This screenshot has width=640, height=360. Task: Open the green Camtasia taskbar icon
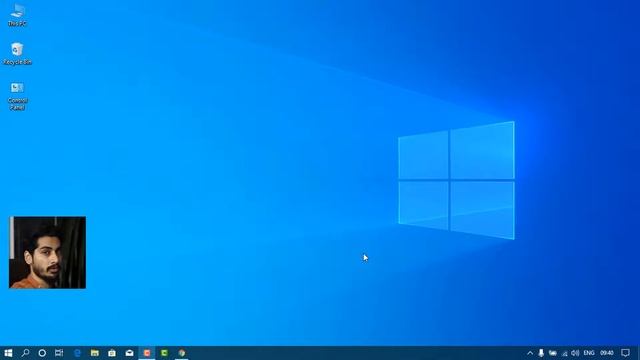(x=164, y=353)
